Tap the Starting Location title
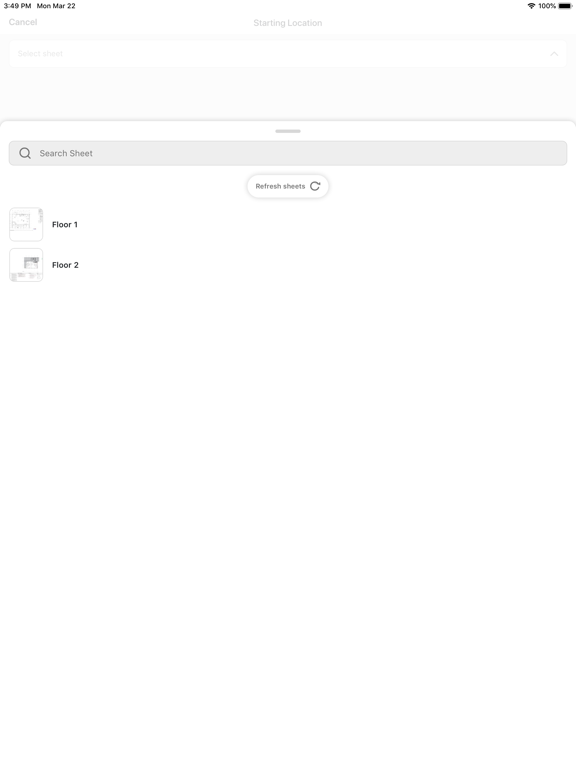 click(x=288, y=23)
